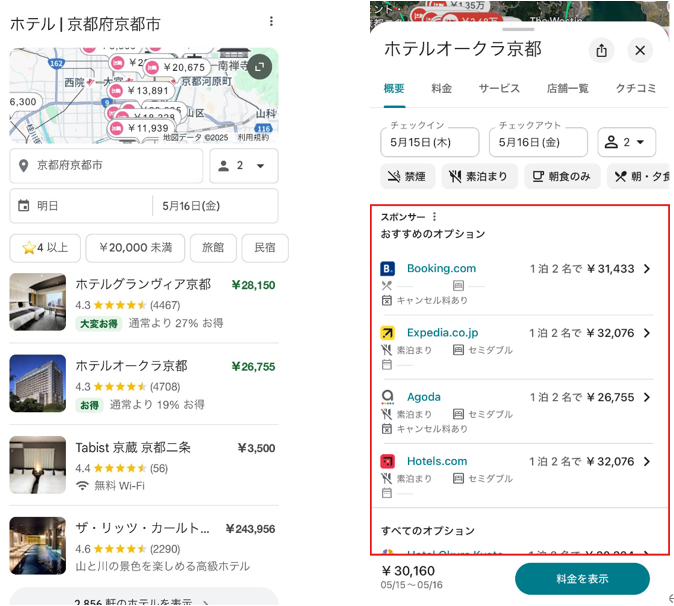Click the Booking.com キャンセル料あり text
Image resolution: width=674 pixels, height=606 pixels.
(x=432, y=300)
